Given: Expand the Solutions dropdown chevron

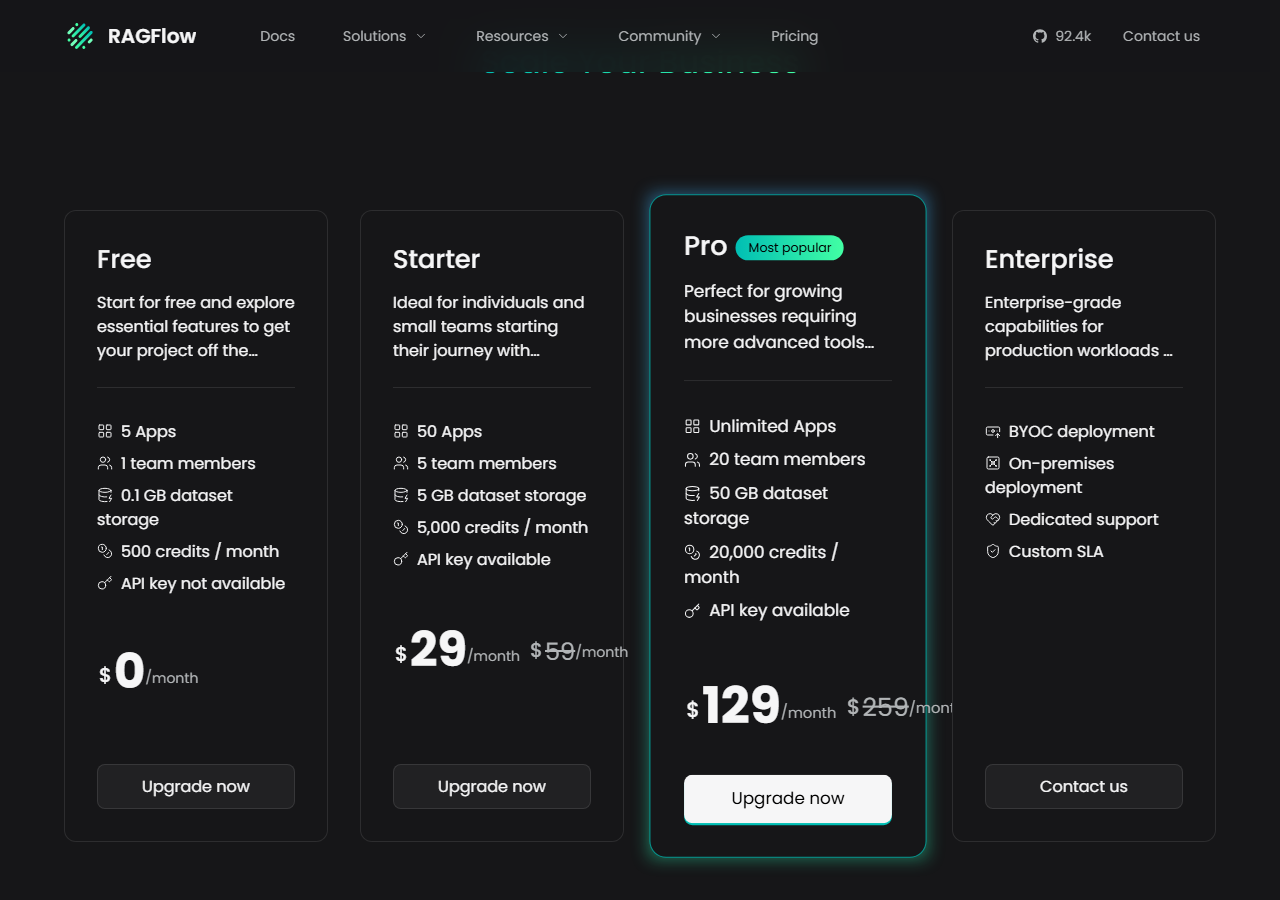Looking at the screenshot, I should pos(421,36).
